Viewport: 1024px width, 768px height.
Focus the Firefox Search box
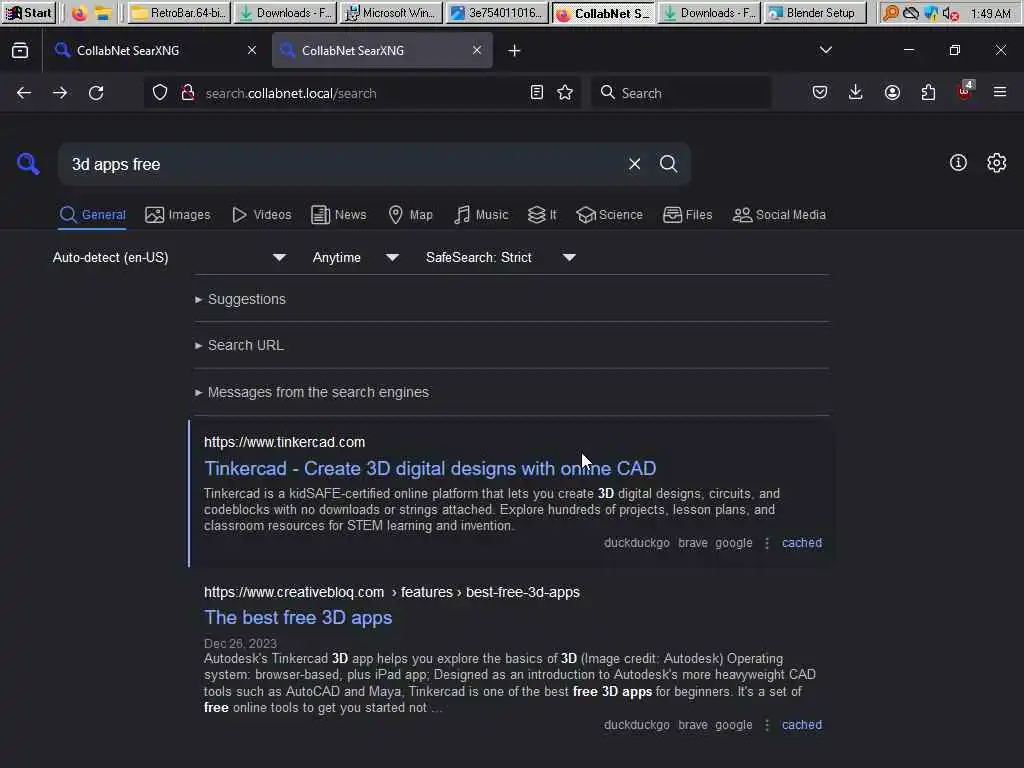click(x=682, y=93)
